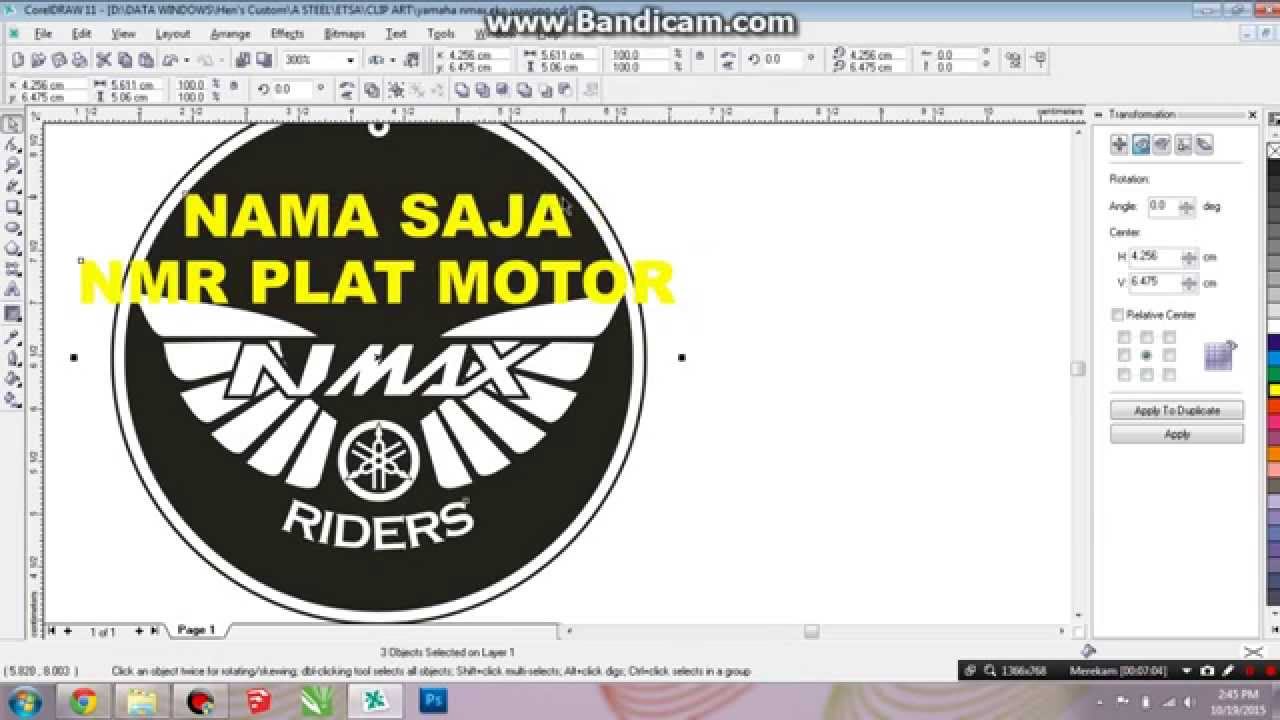This screenshot has height=720, width=1280.
Task: Click the Save icon in the toolbar
Action: 59,60
